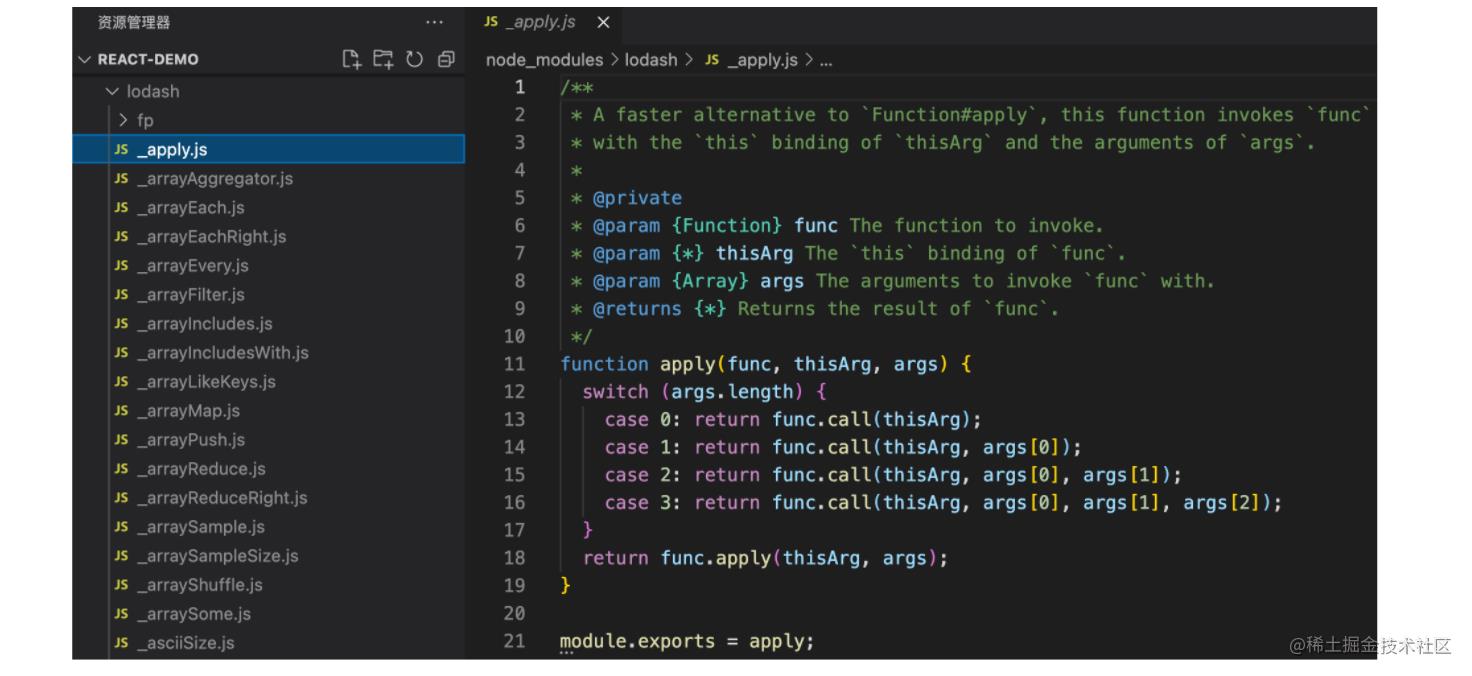Click node_modules in the breadcrumb
Image resolution: width=1472 pixels, height=676 pixels.
click(x=545, y=60)
